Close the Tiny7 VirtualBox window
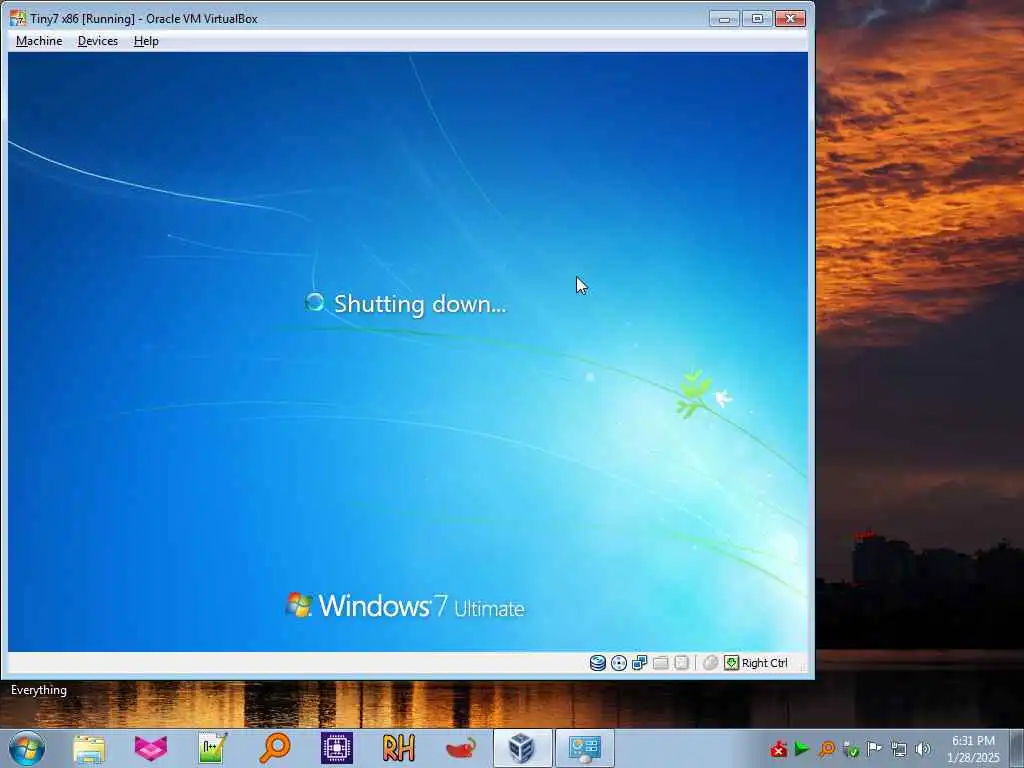1024x768 pixels. point(790,18)
